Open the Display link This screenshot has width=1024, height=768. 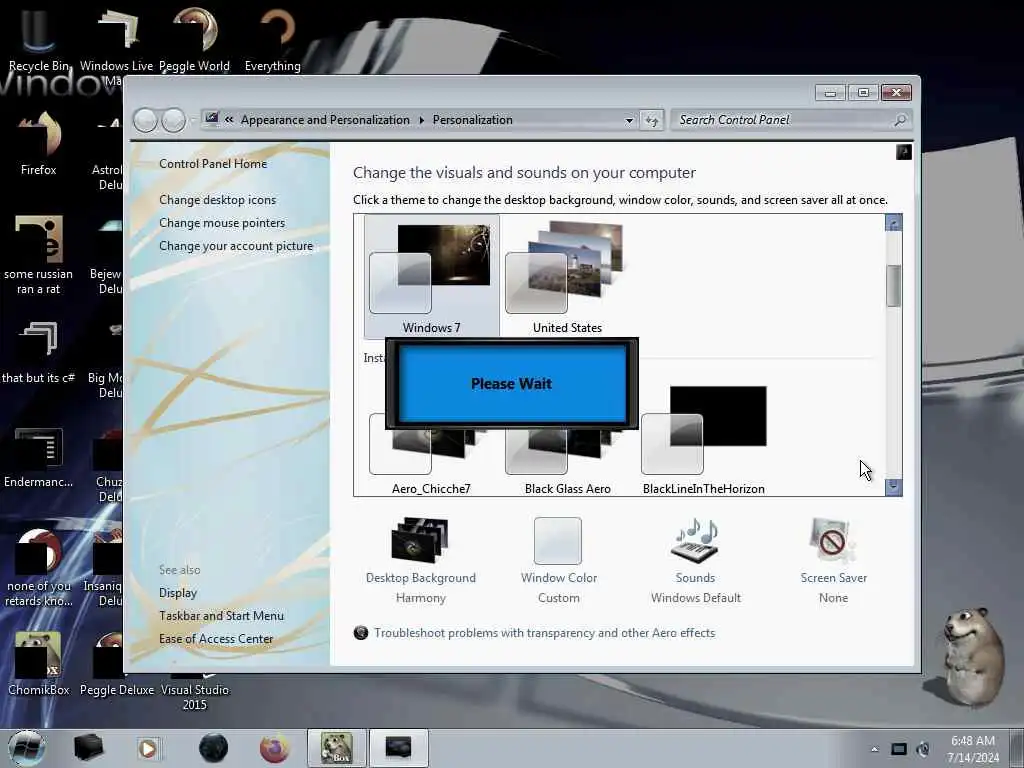coord(178,593)
